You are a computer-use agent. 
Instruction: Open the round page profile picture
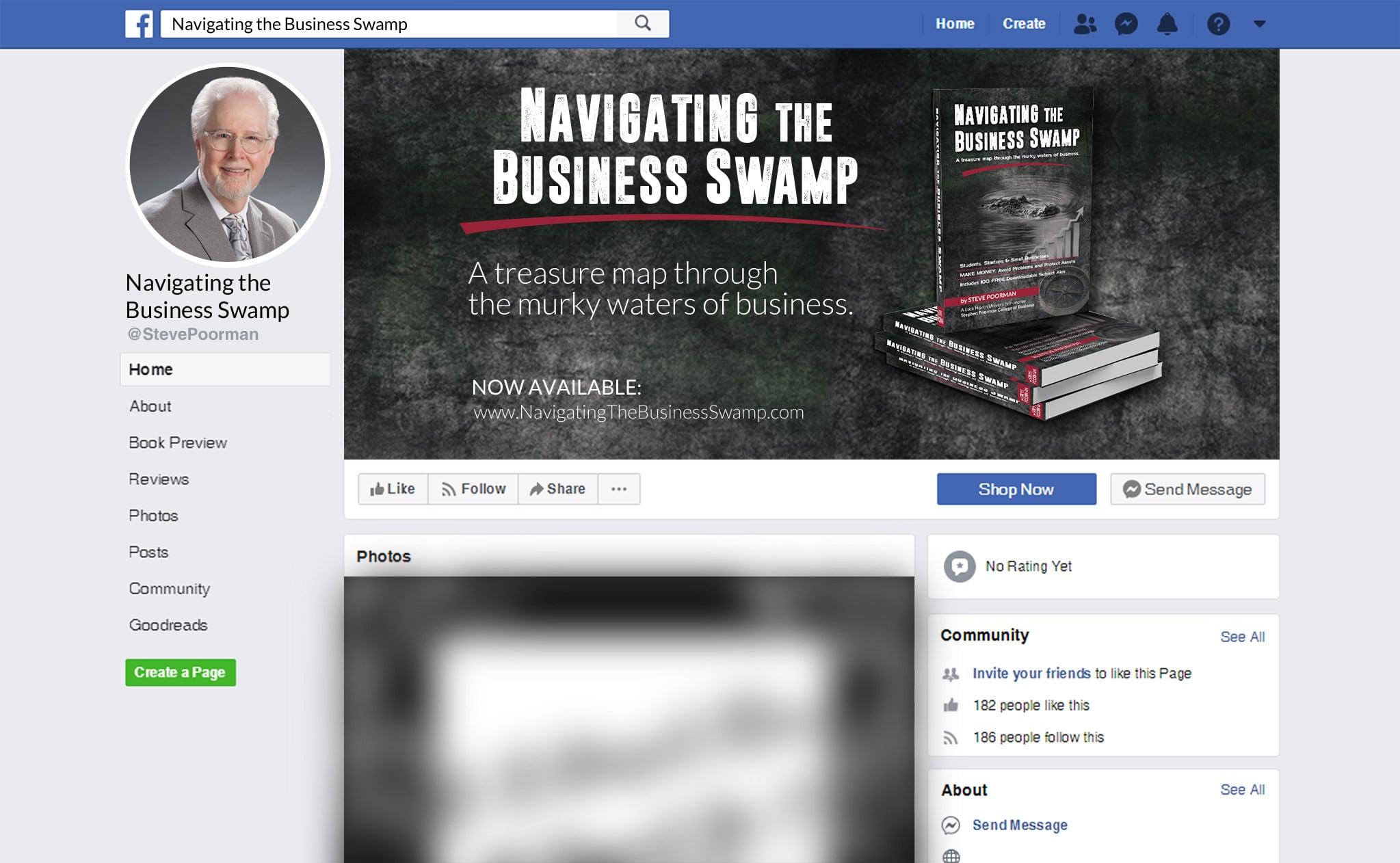(228, 164)
